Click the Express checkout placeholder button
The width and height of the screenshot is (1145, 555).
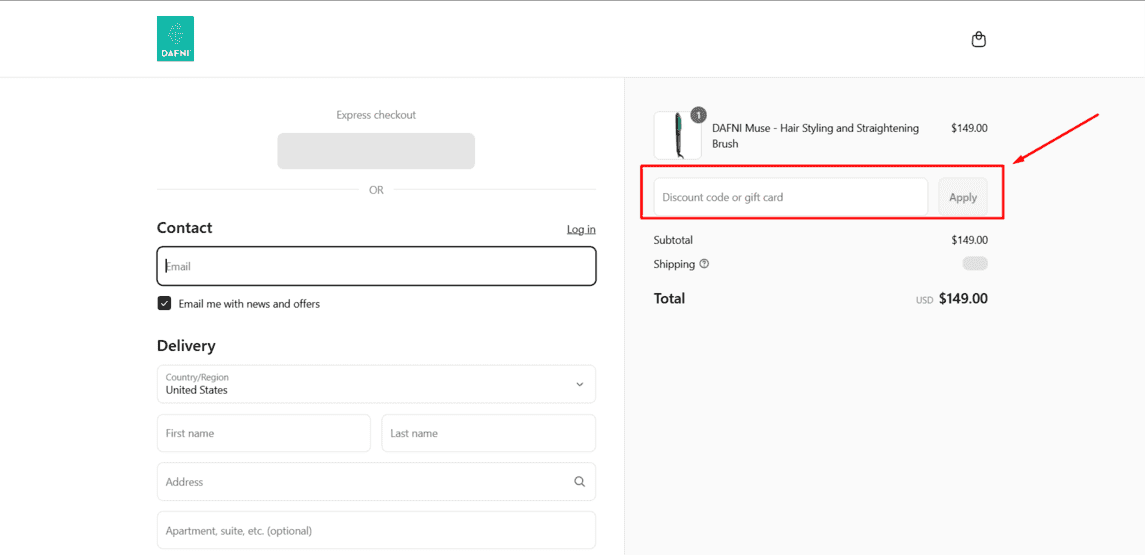coord(376,151)
